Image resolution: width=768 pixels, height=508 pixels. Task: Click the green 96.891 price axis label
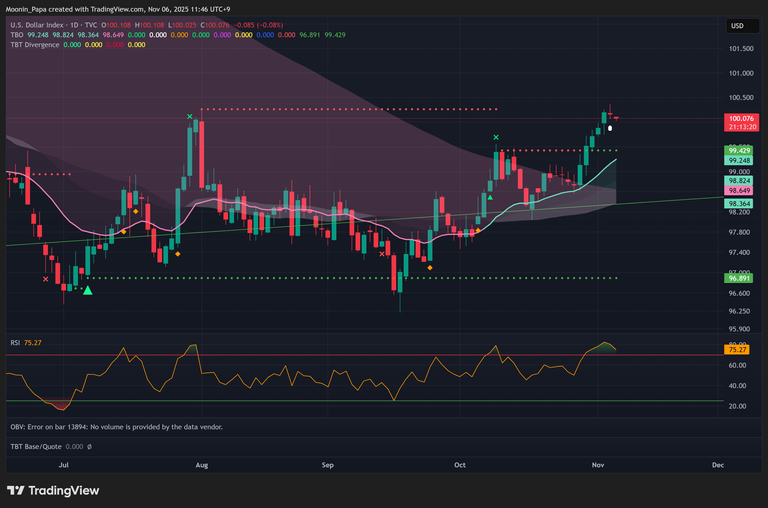click(x=739, y=279)
